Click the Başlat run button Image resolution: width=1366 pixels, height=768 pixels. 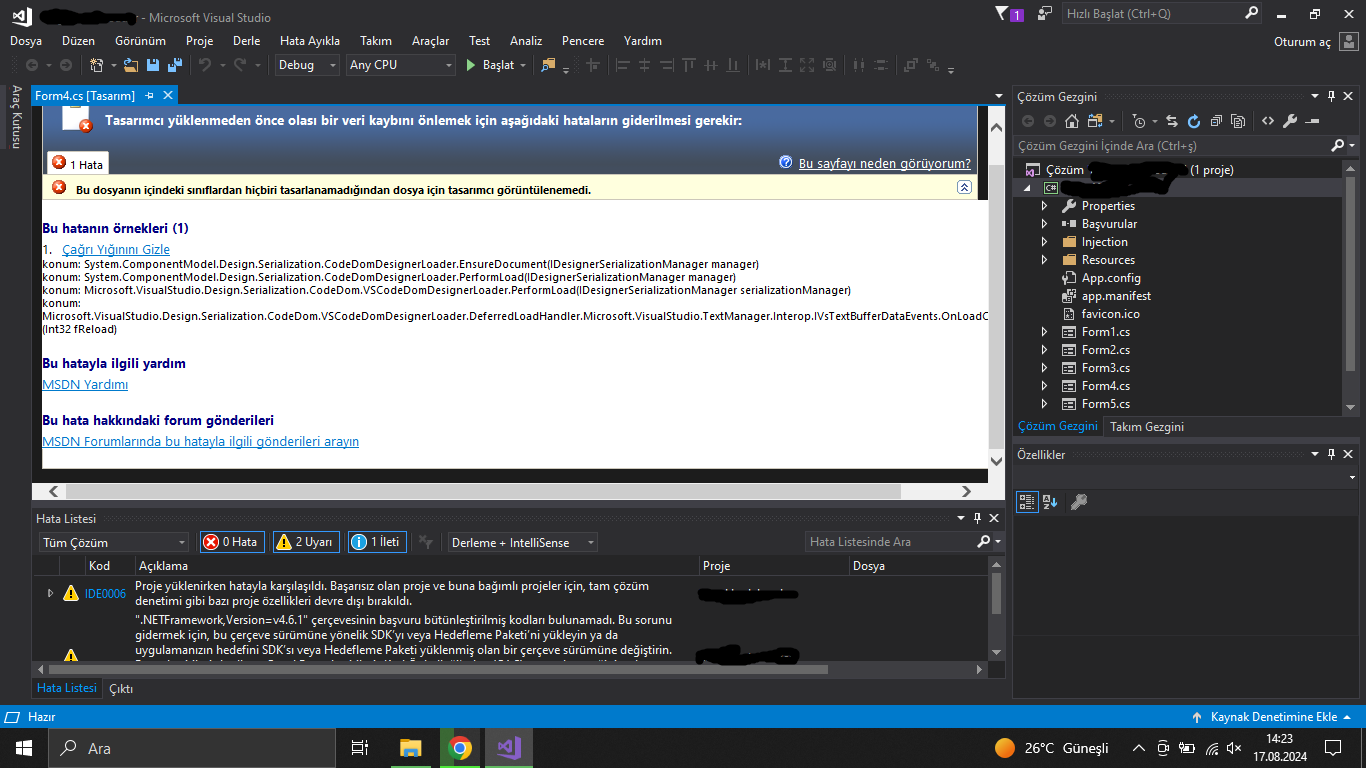(x=490, y=65)
